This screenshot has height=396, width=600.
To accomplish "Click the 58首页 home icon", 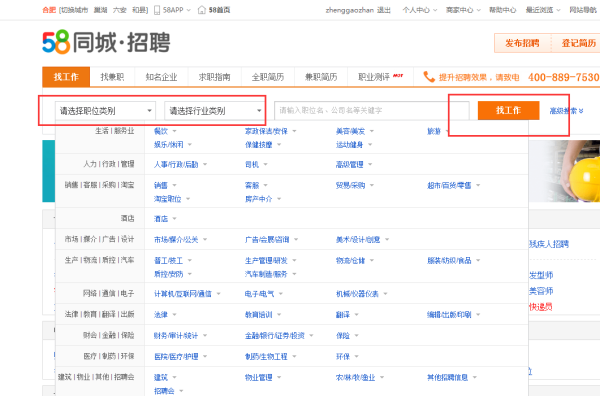I will coord(202,10).
